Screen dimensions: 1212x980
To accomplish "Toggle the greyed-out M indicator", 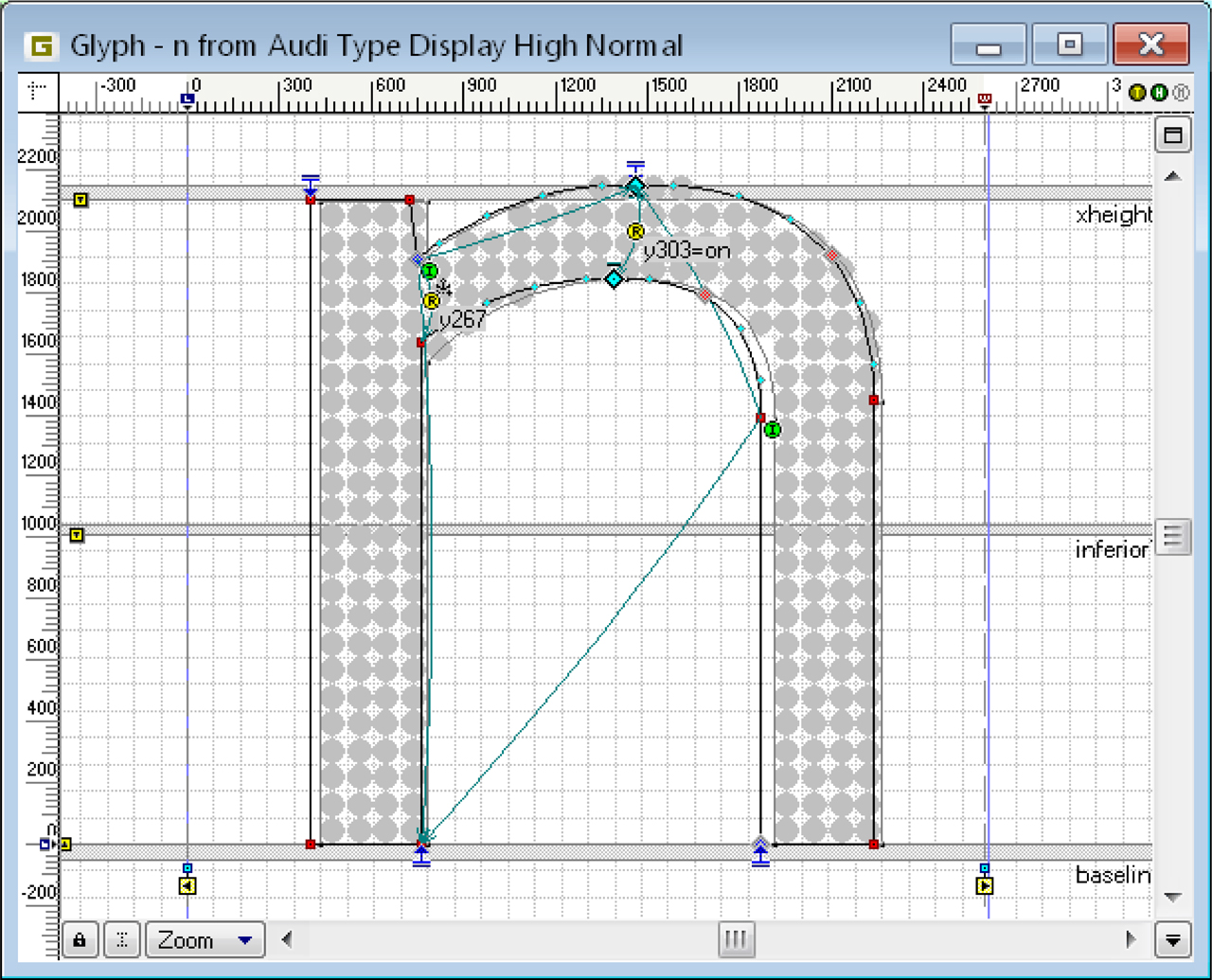I will coord(1180,93).
